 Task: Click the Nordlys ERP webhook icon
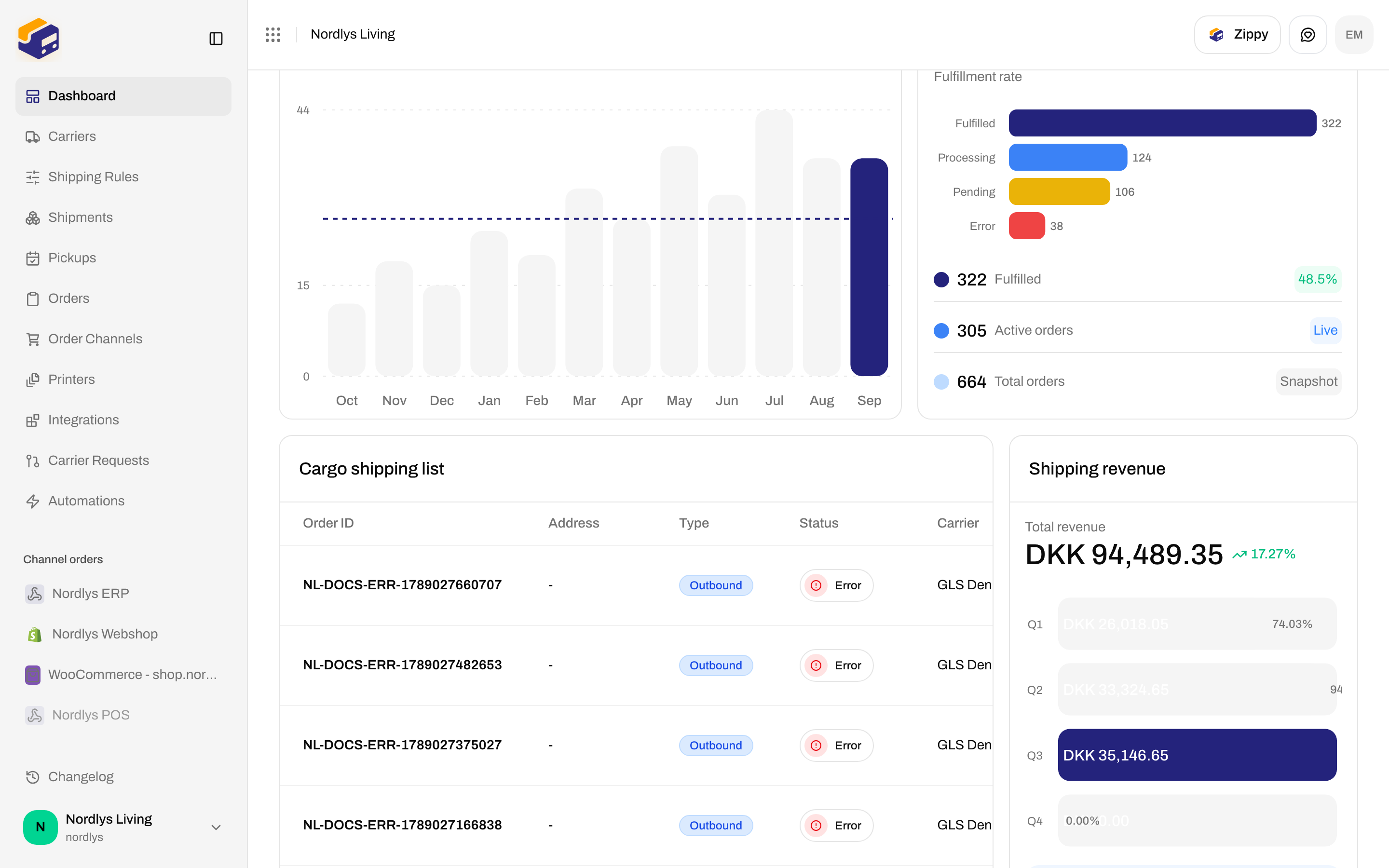pos(34,594)
